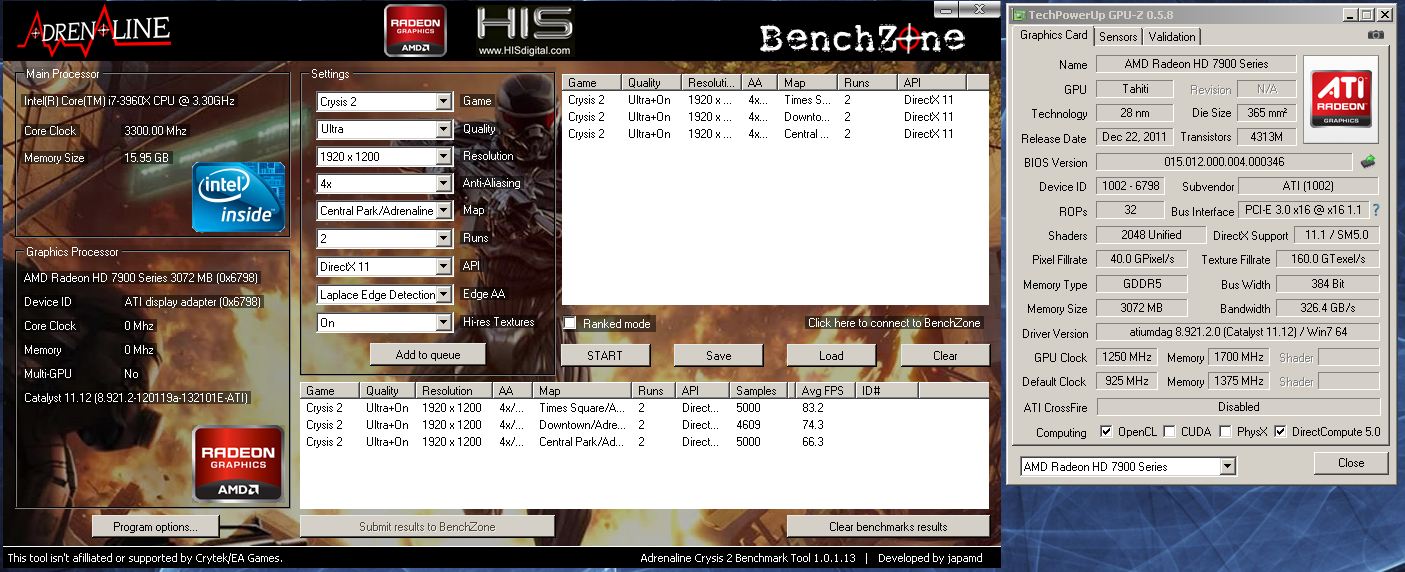
Task: Click the queue Resolution column header
Action: click(712, 83)
